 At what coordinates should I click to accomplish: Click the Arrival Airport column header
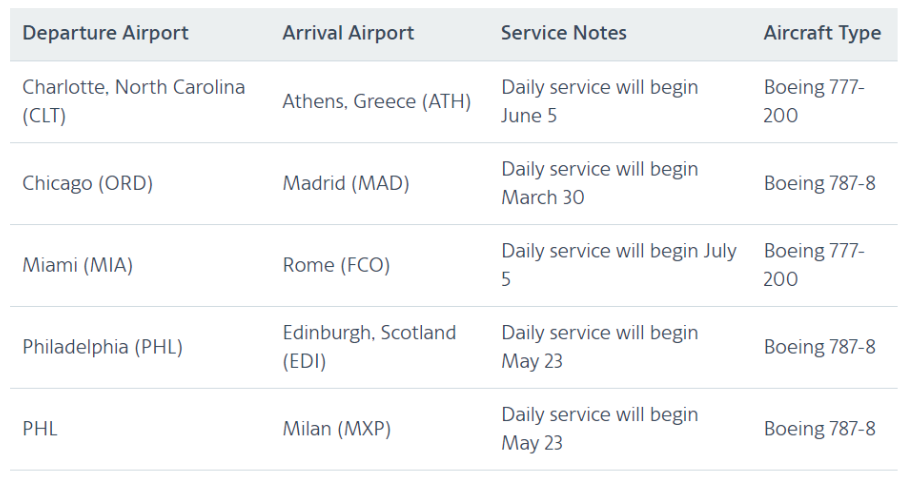coord(348,33)
